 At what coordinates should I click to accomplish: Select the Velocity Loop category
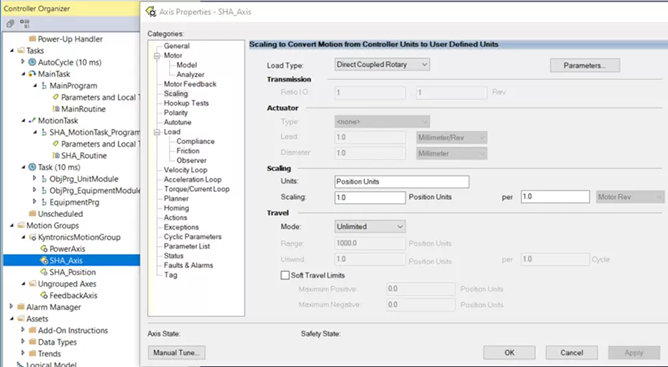point(185,170)
